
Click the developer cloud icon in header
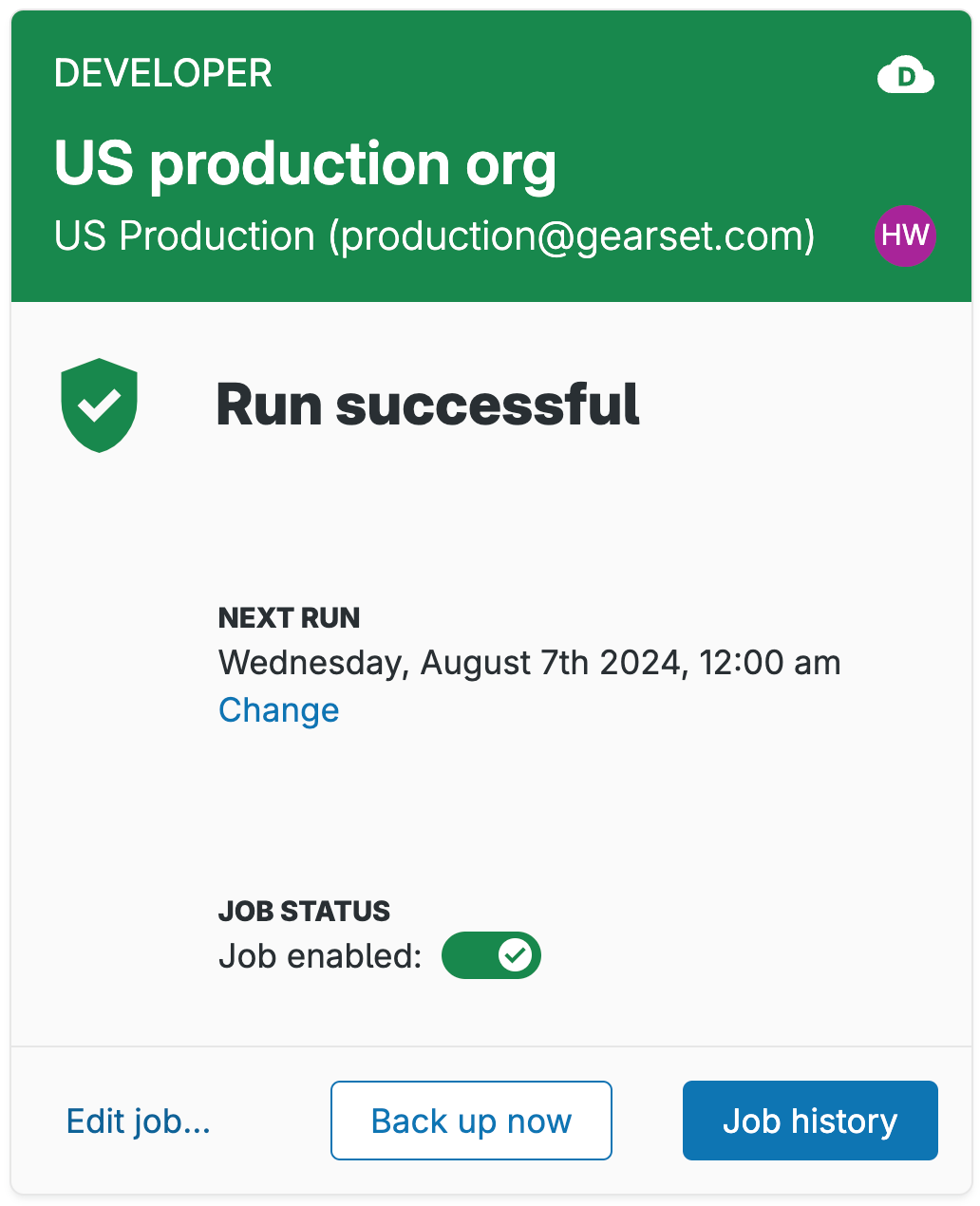905,76
